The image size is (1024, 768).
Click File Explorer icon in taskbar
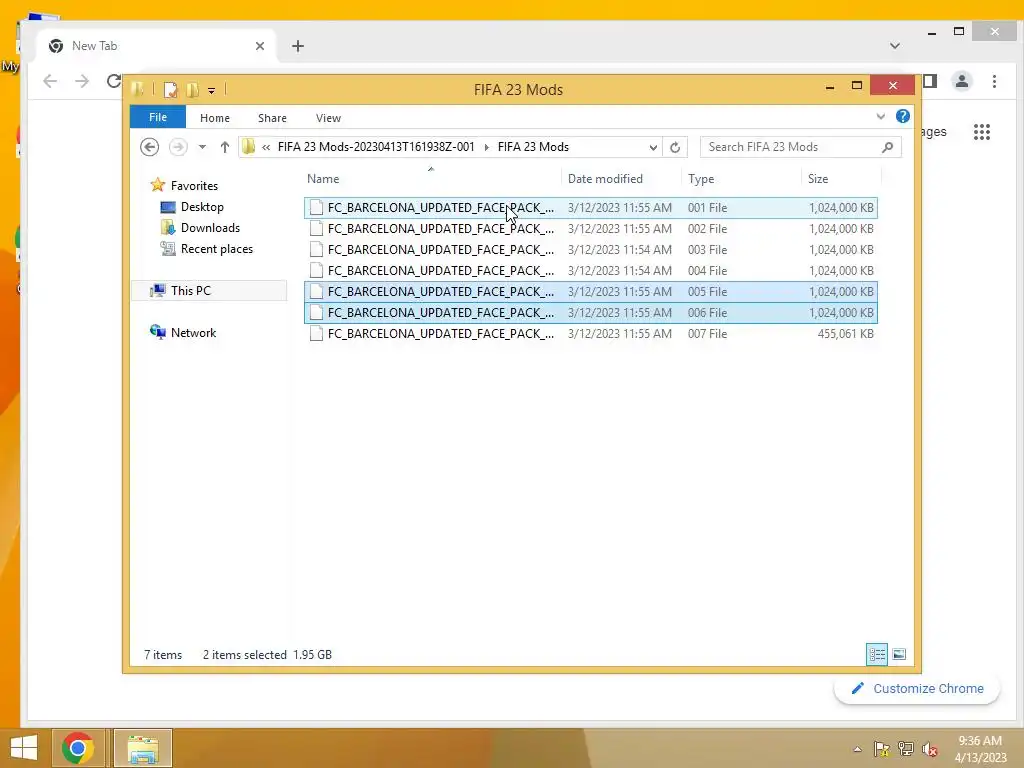(x=143, y=748)
